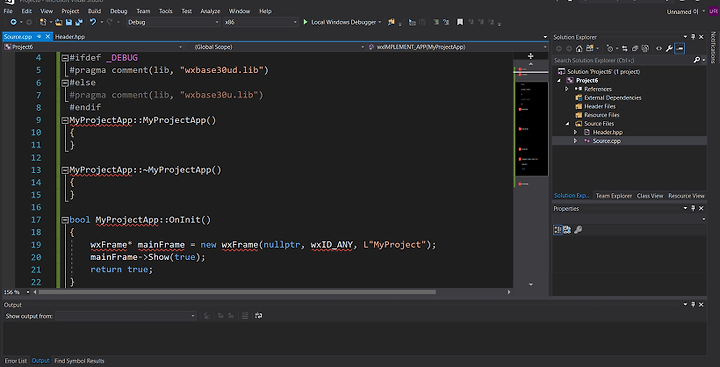Image resolution: width=720 pixels, height=367 pixels.
Task: Switch to the Class View tab
Action: (650, 196)
